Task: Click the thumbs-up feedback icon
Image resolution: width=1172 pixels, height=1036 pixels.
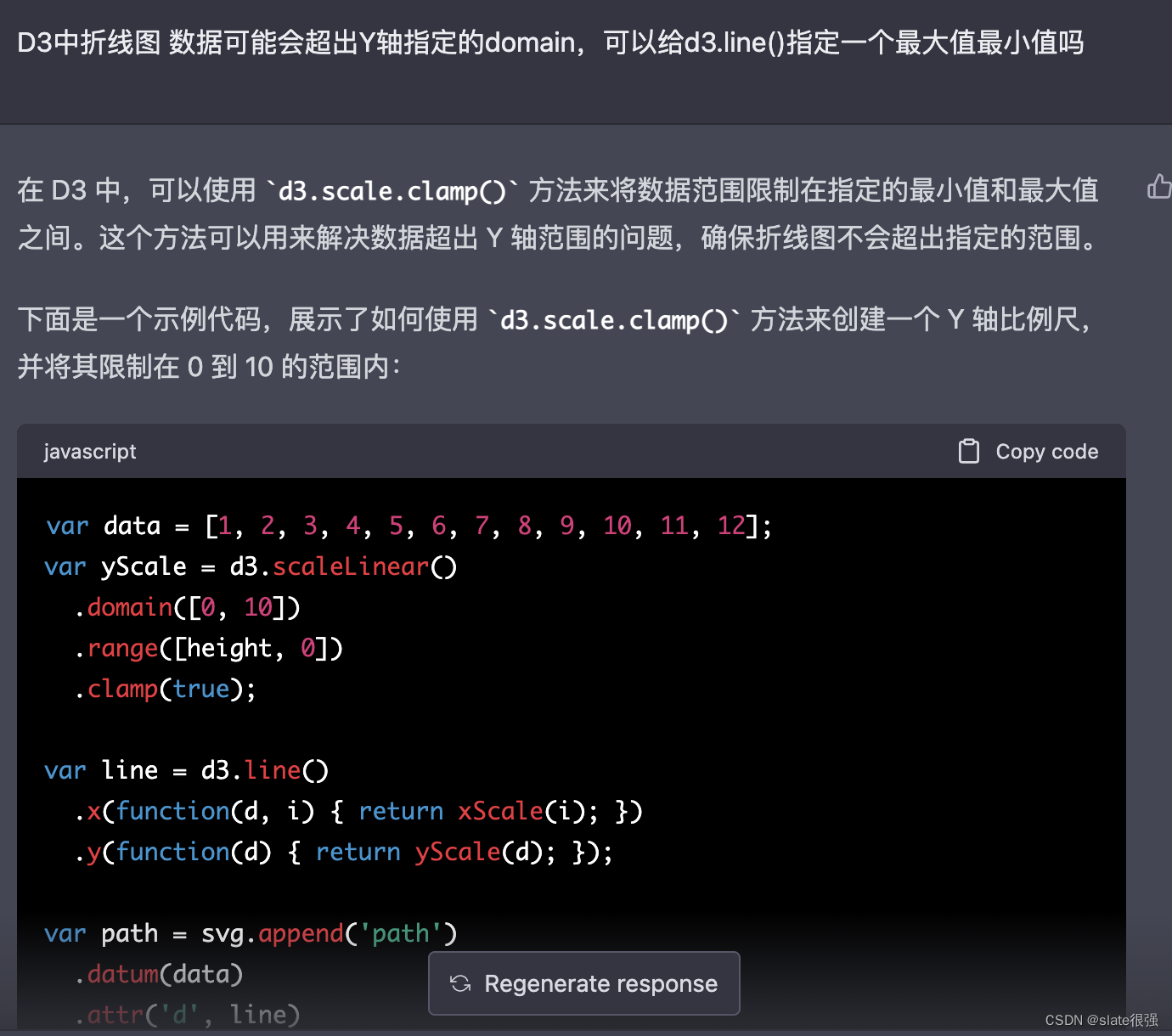Action: tap(1160, 186)
